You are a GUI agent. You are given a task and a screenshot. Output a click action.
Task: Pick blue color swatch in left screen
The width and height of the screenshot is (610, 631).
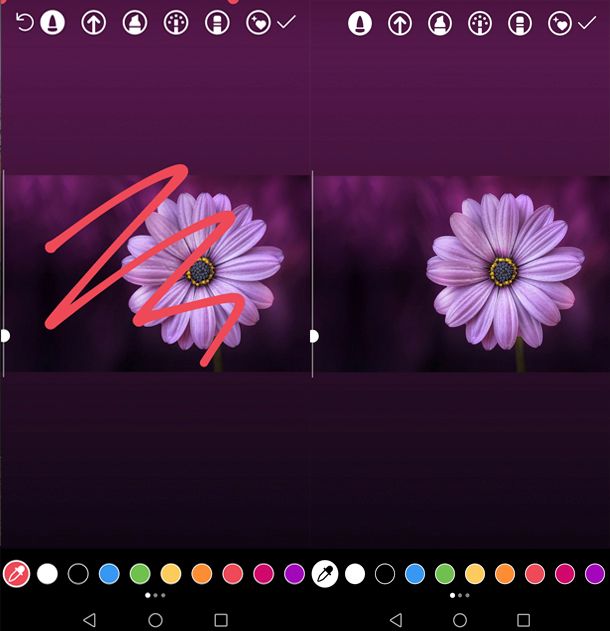point(109,574)
